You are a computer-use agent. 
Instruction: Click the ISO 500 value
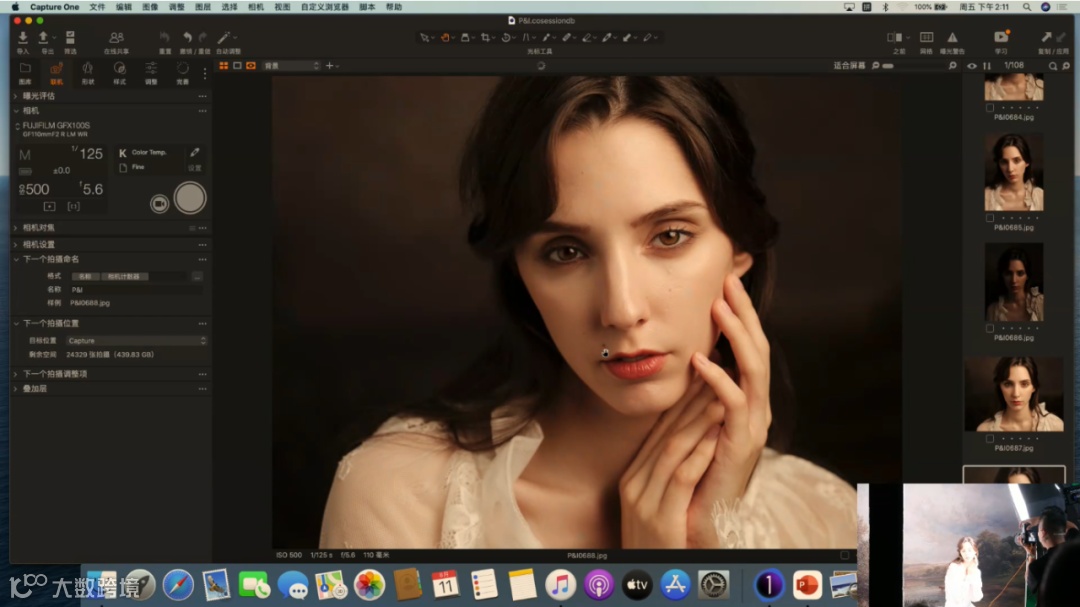coord(34,189)
